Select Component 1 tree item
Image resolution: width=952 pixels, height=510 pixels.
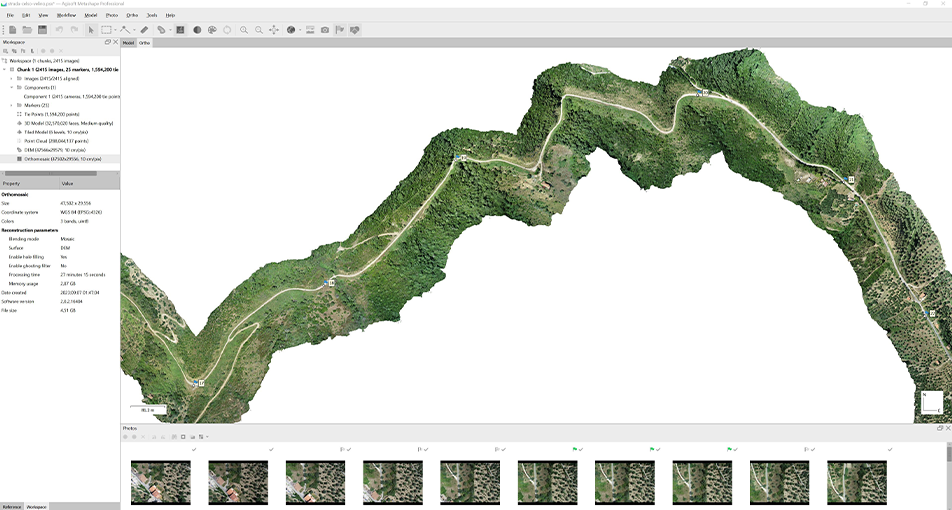71,97
